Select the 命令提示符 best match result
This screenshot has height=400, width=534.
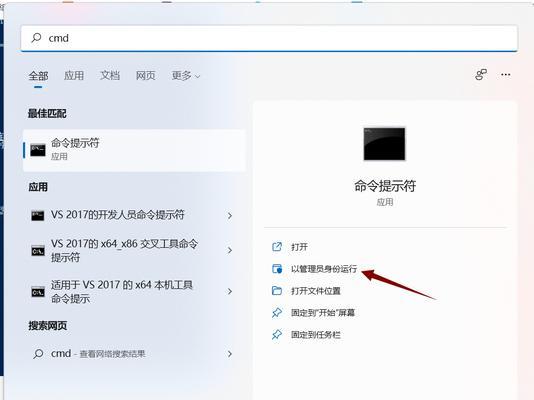(x=134, y=150)
